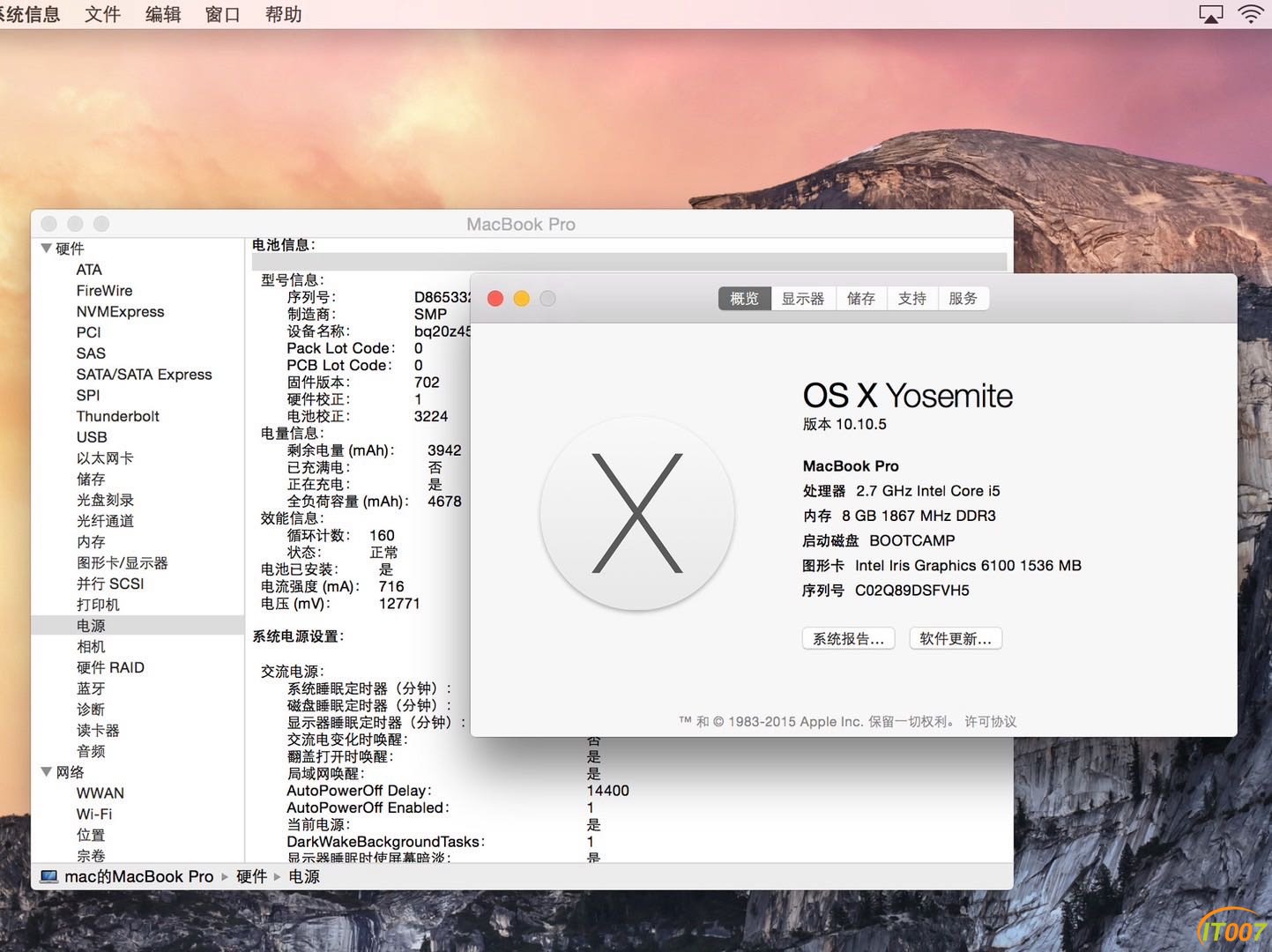Select 硬件 RAID in the sidebar
This screenshot has width=1272, height=952.
pyautogui.click(x=110, y=667)
